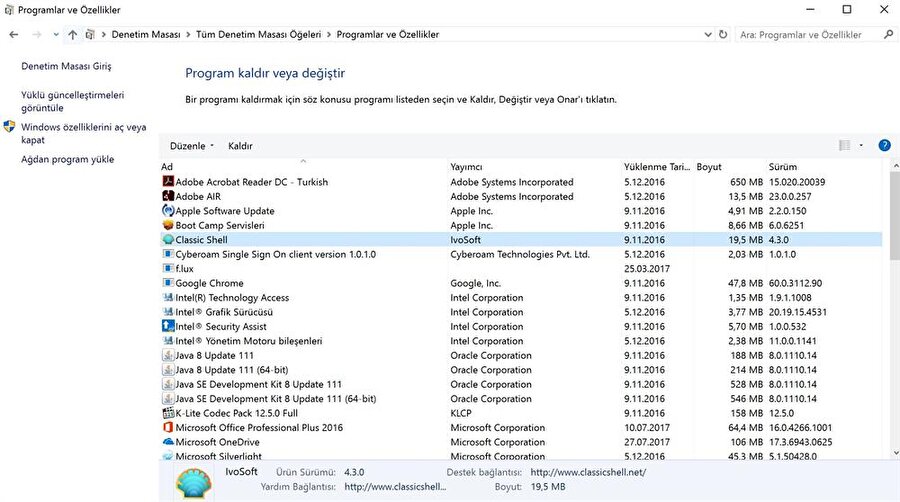The width and height of the screenshot is (900, 502).
Task: Click the Cyberoam Single Sign On icon
Action: [x=168, y=254]
